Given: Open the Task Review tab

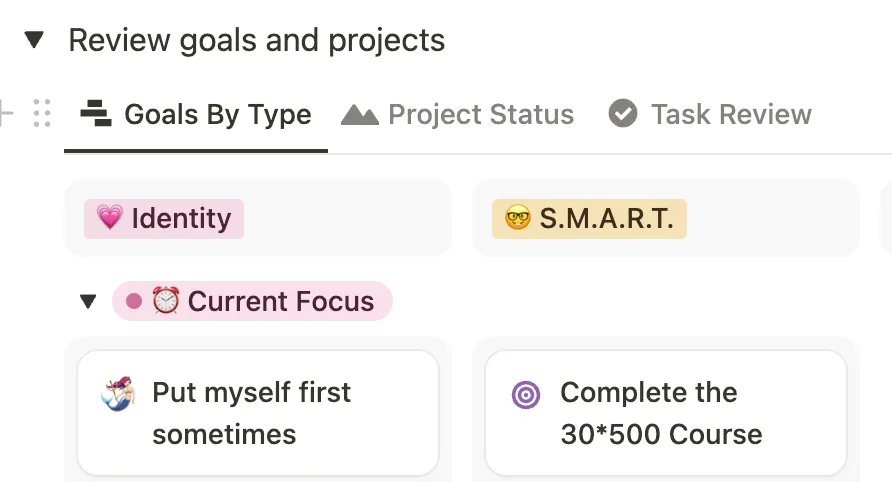Looking at the screenshot, I should [x=730, y=115].
